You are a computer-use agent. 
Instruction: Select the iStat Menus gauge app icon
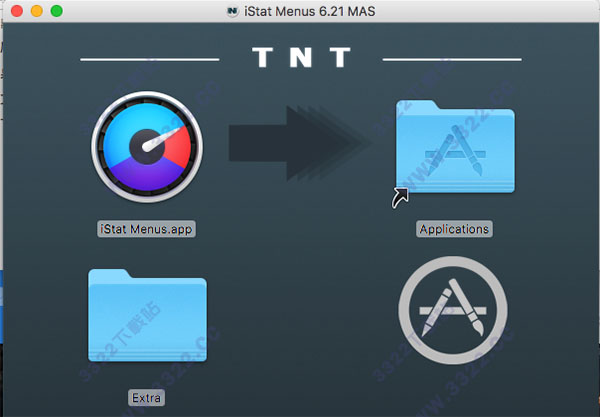147,147
